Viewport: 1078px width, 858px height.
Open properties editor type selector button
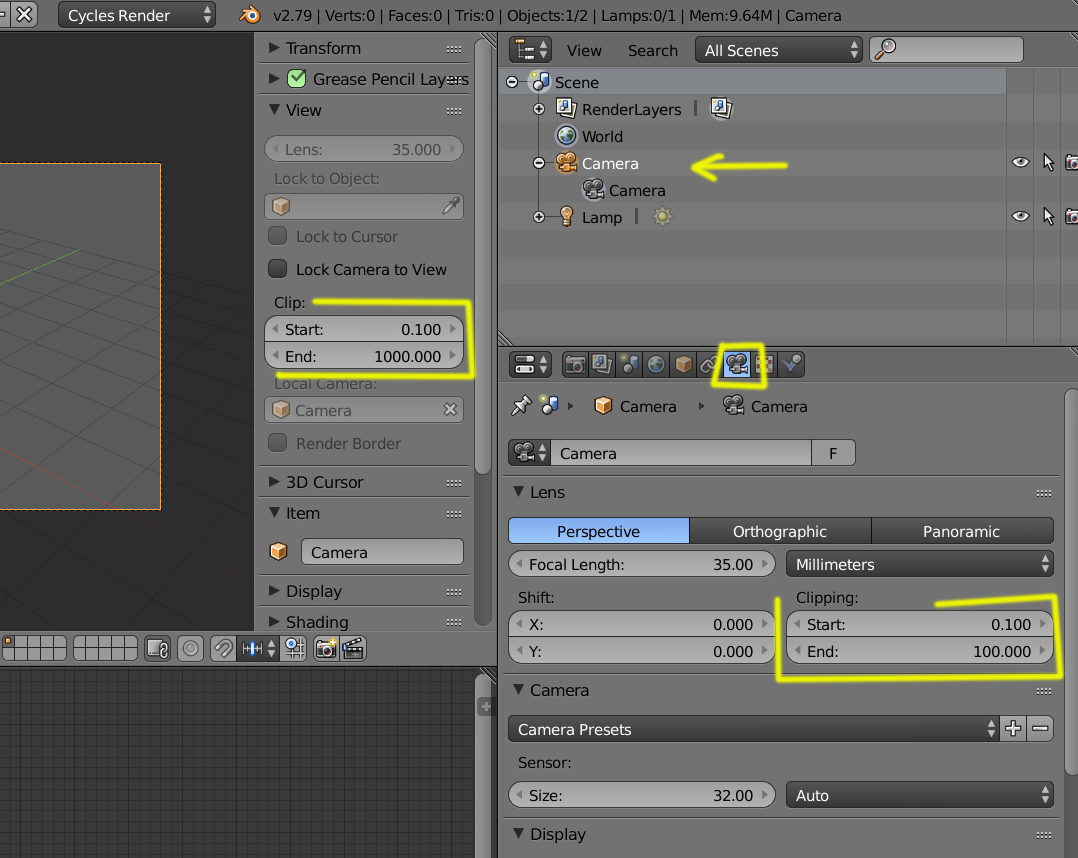click(530, 364)
